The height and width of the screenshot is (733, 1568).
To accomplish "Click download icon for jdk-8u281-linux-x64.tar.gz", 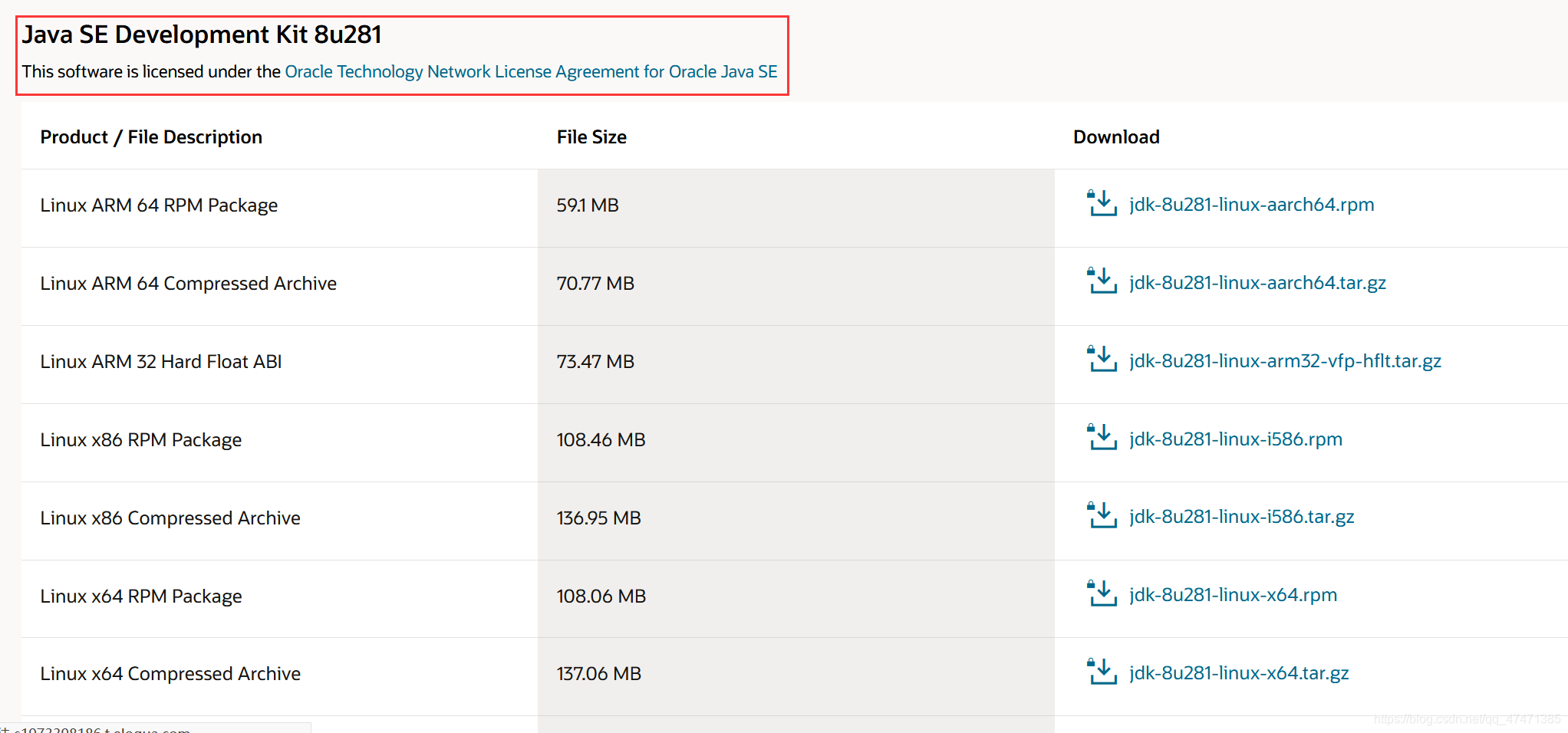I will coord(1102,672).
